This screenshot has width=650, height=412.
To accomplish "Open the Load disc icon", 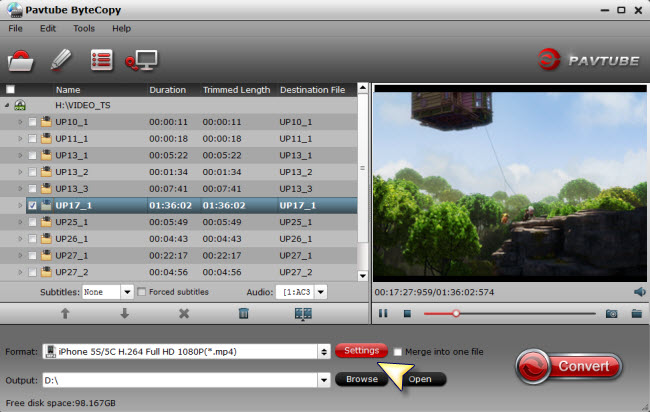I will coord(20,61).
